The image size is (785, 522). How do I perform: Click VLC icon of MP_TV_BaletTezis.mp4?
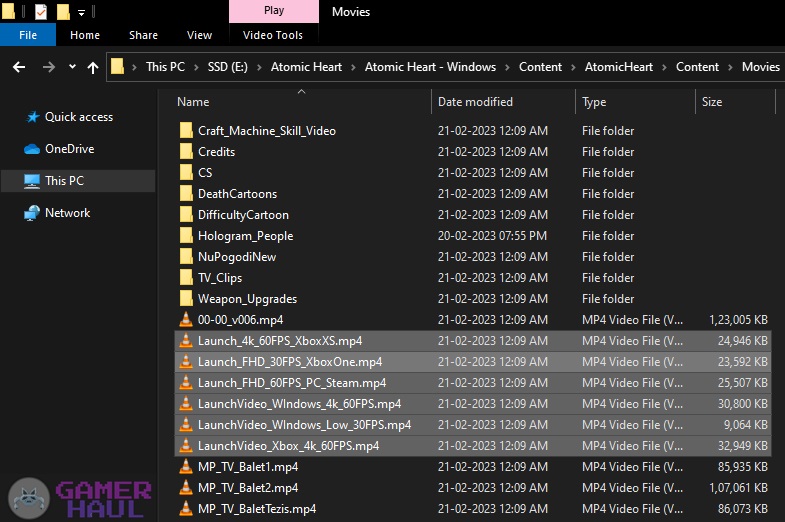click(x=186, y=508)
